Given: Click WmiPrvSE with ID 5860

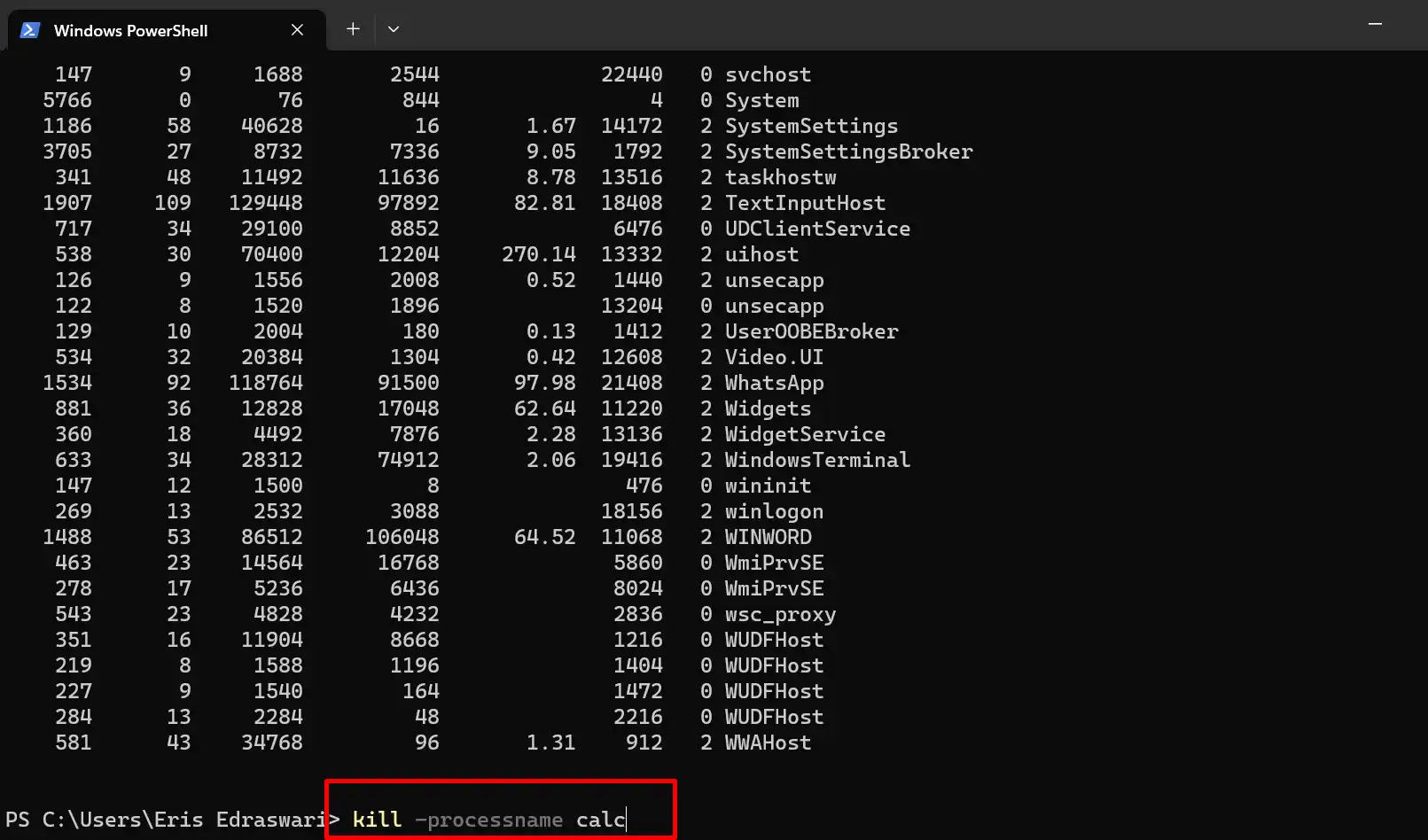Looking at the screenshot, I should 774,563.
